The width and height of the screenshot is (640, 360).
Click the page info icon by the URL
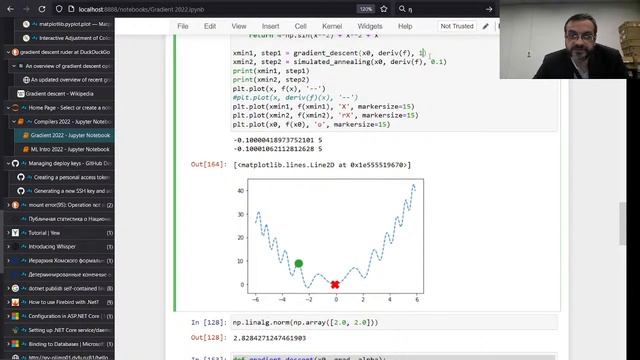click(71, 9)
